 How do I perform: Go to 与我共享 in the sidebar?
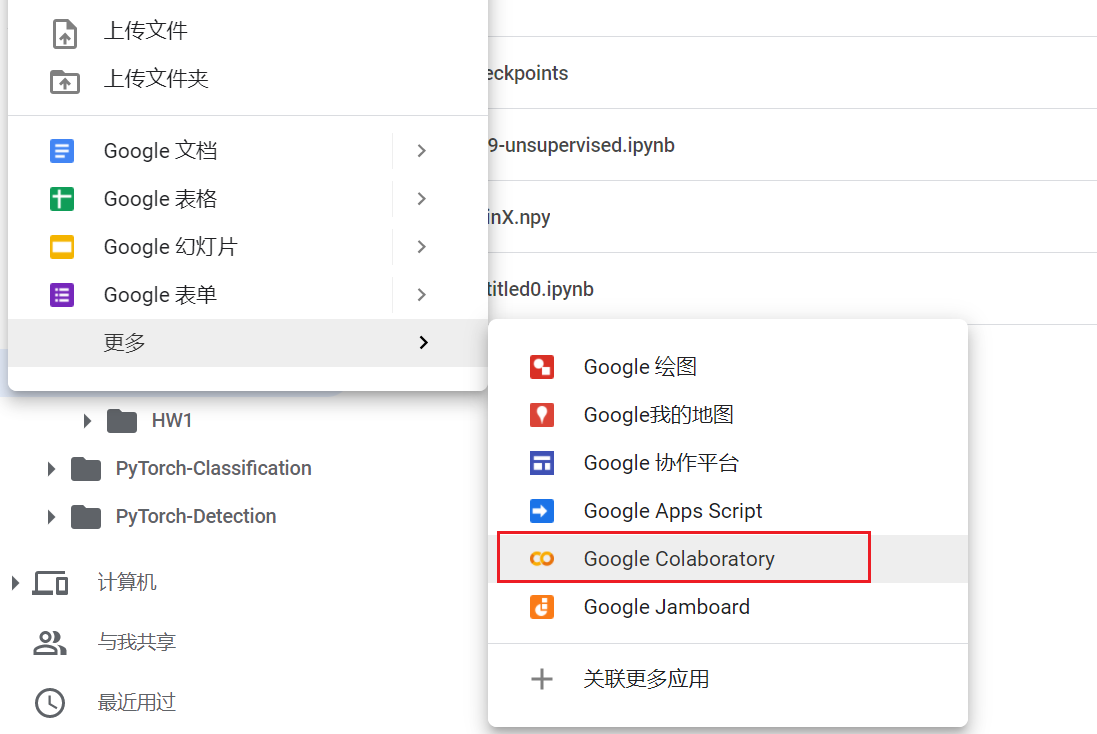point(136,642)
